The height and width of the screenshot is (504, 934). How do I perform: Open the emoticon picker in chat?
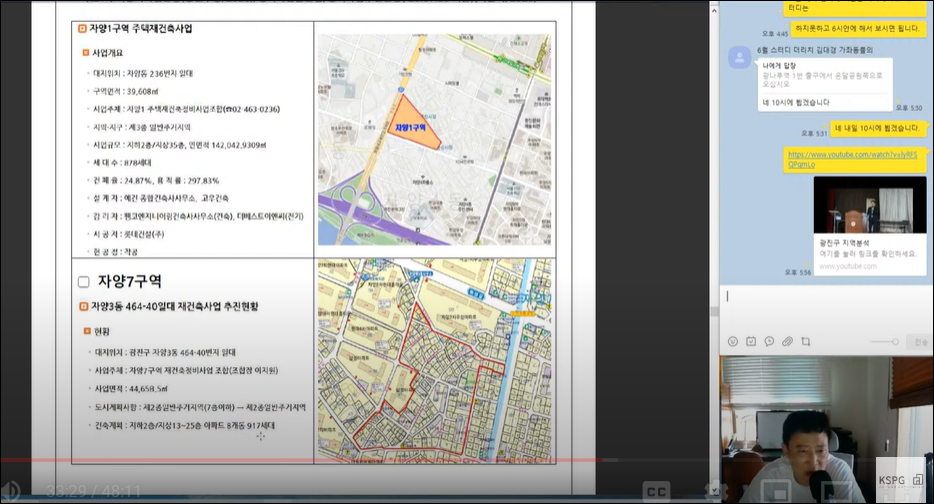click(733, 341)
